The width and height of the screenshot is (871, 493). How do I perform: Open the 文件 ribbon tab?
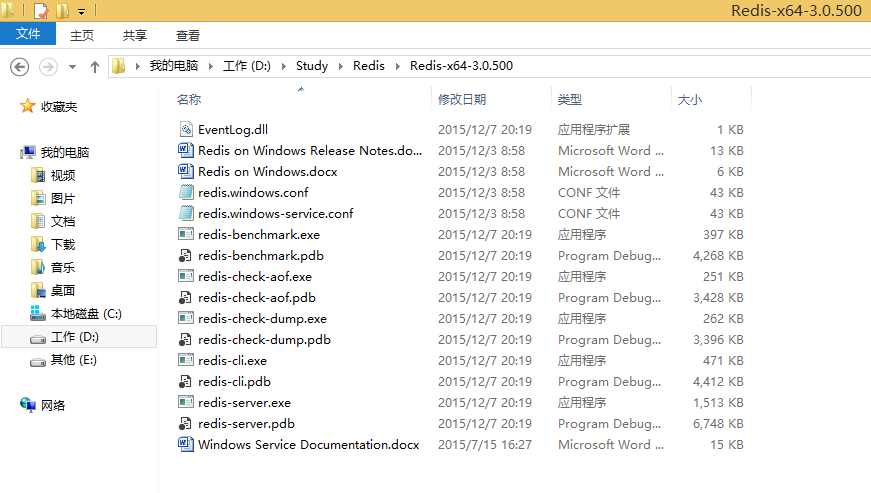point(28,33)
